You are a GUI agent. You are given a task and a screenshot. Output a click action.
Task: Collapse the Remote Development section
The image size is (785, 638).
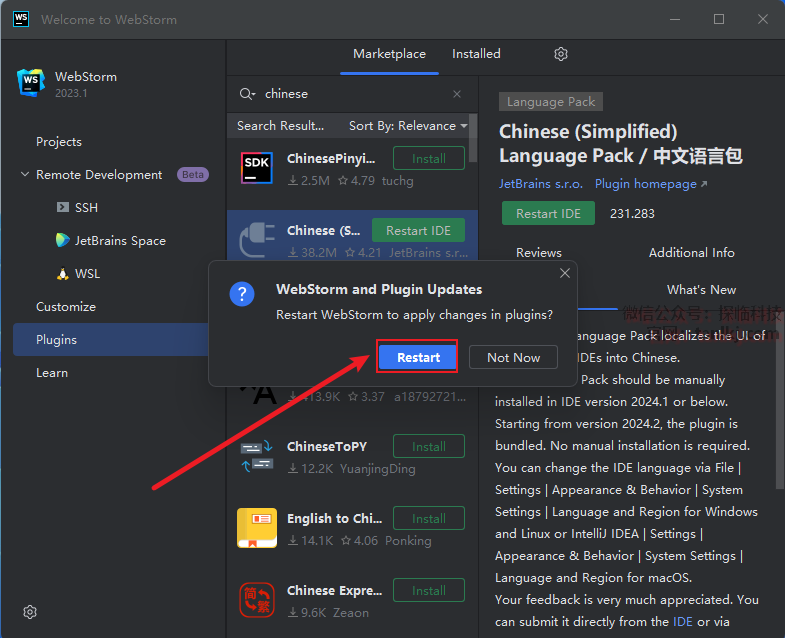pos(25,174)
